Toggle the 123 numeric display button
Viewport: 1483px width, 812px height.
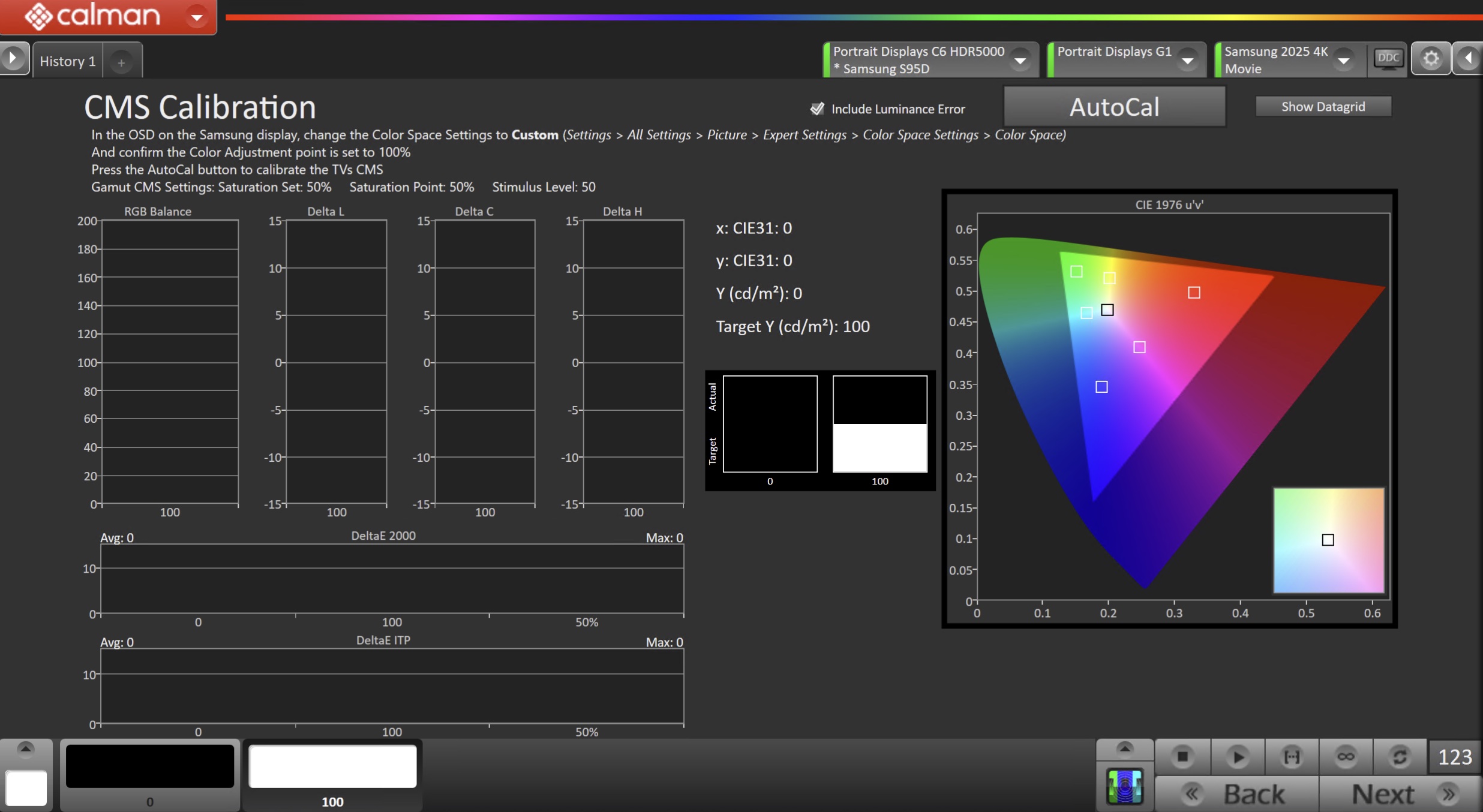[1455, 757]
